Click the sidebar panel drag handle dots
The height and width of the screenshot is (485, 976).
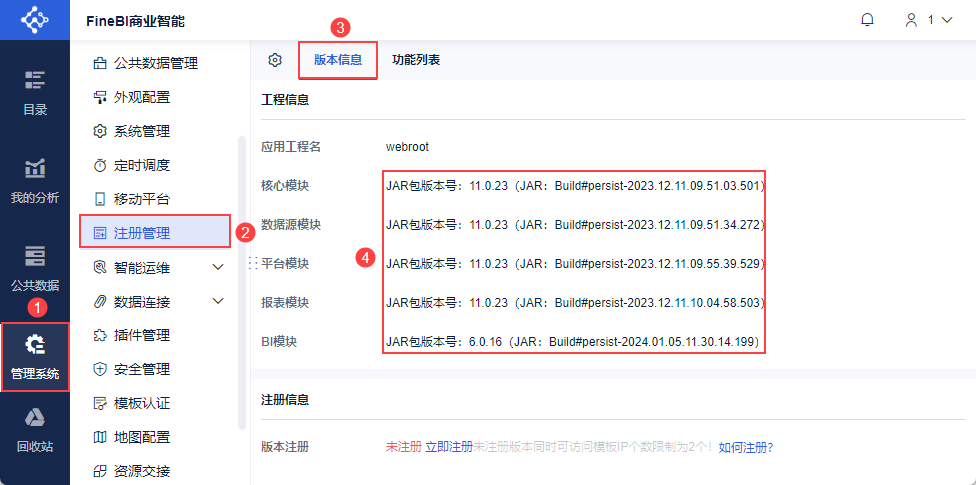[x=253, y=263]
